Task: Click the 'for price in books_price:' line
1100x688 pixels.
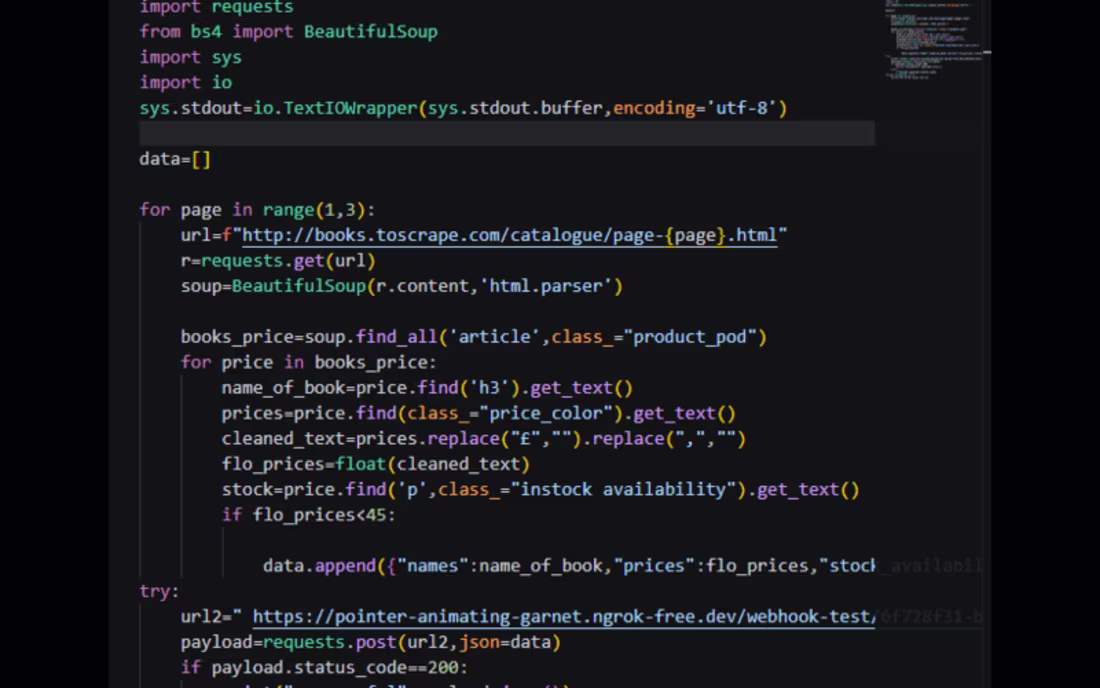Action: [309, 363]
